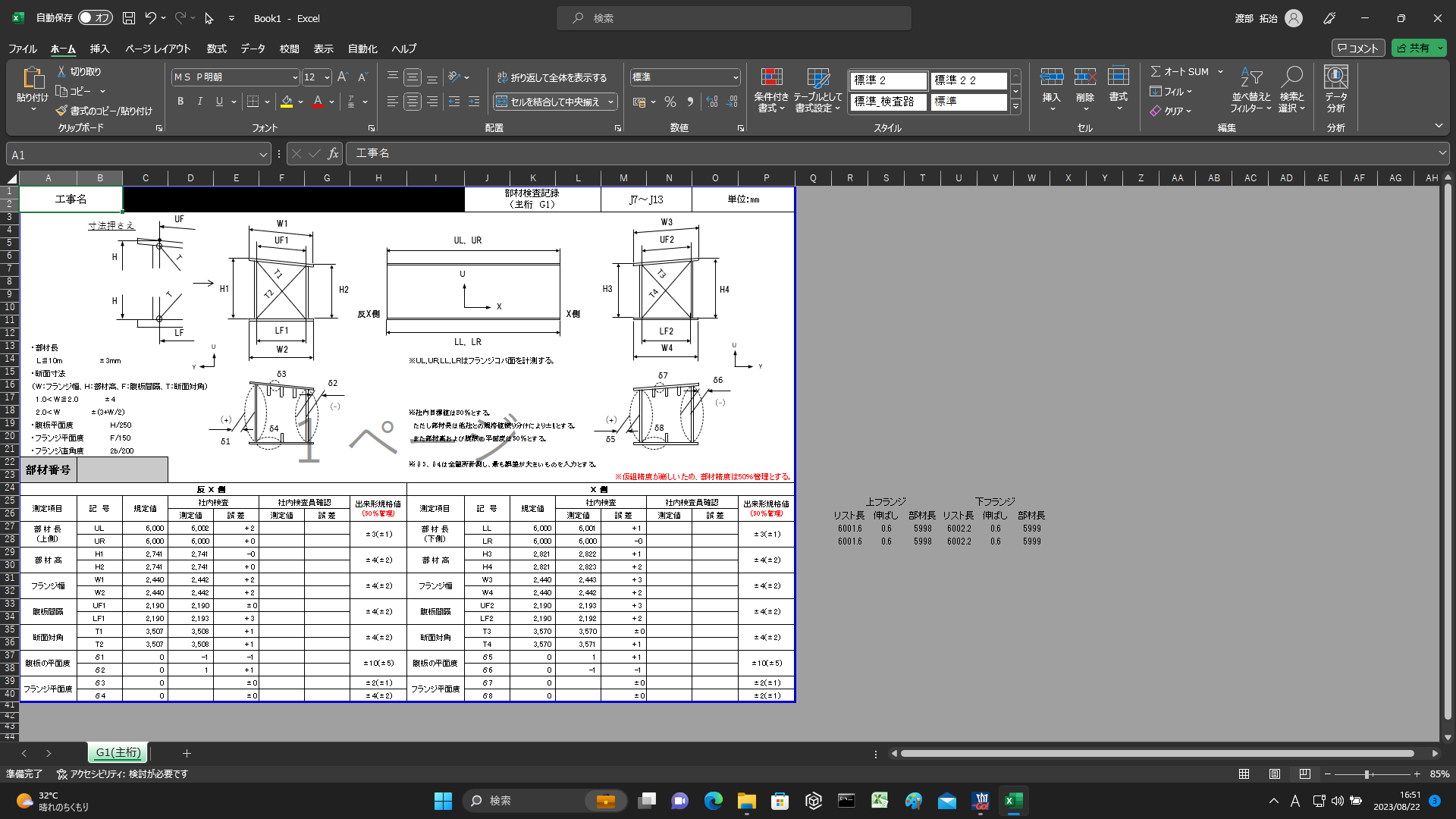The image size is (1456, 819).
Task: Click the Save icon in title bar
Action: [129, 18]
